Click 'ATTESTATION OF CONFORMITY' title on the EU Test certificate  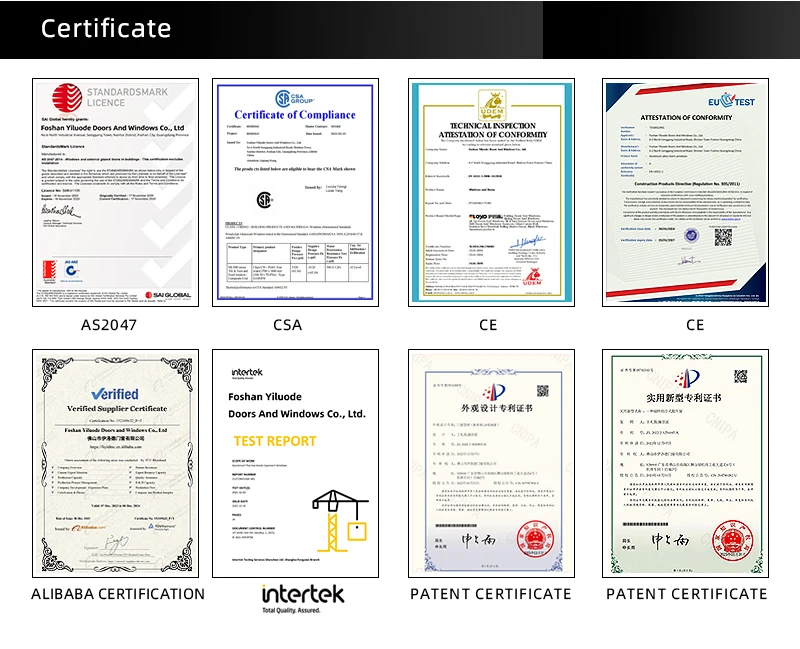pyautogui.click(x=686, y=117)
